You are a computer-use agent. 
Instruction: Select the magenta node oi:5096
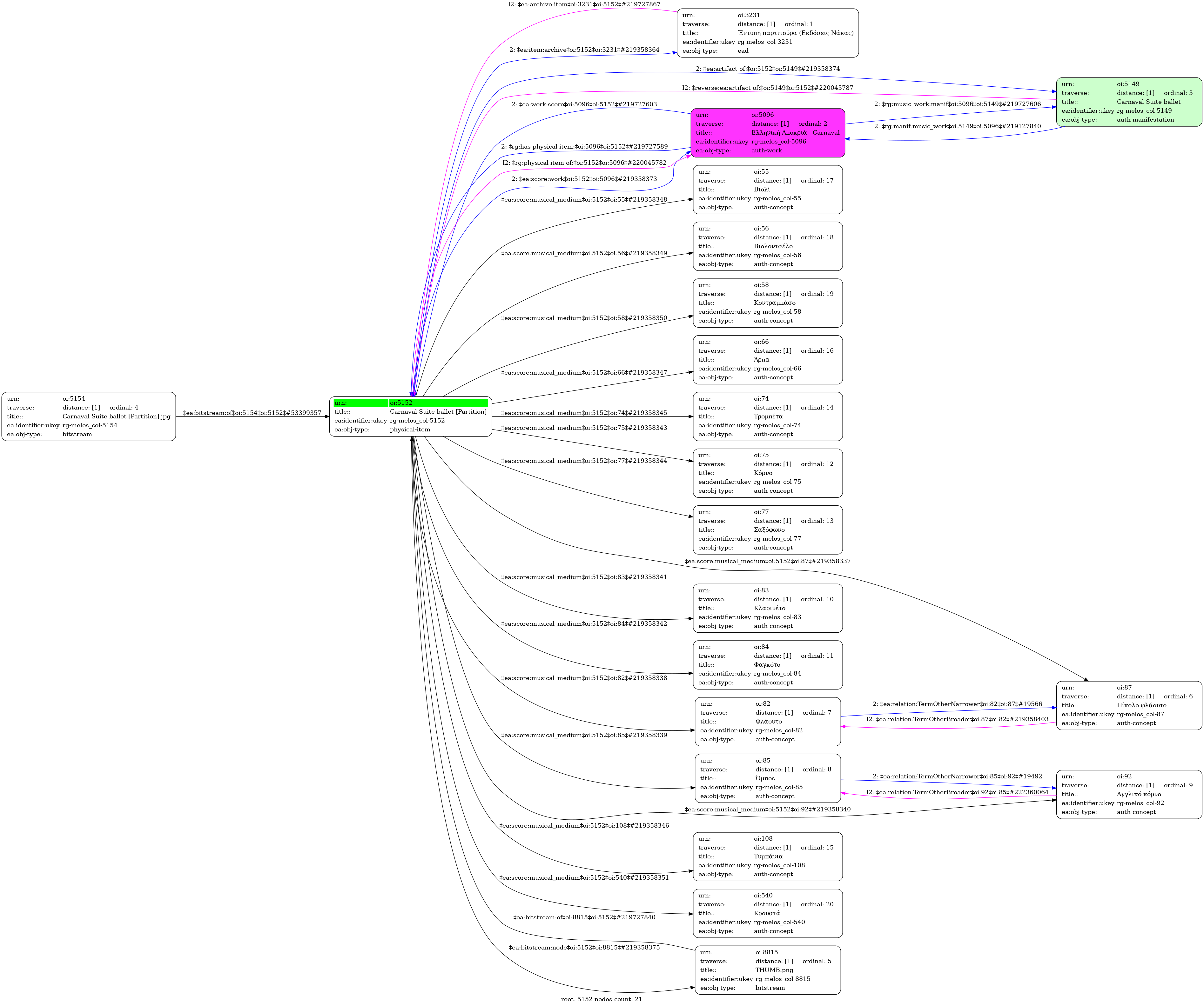point(767,132)
